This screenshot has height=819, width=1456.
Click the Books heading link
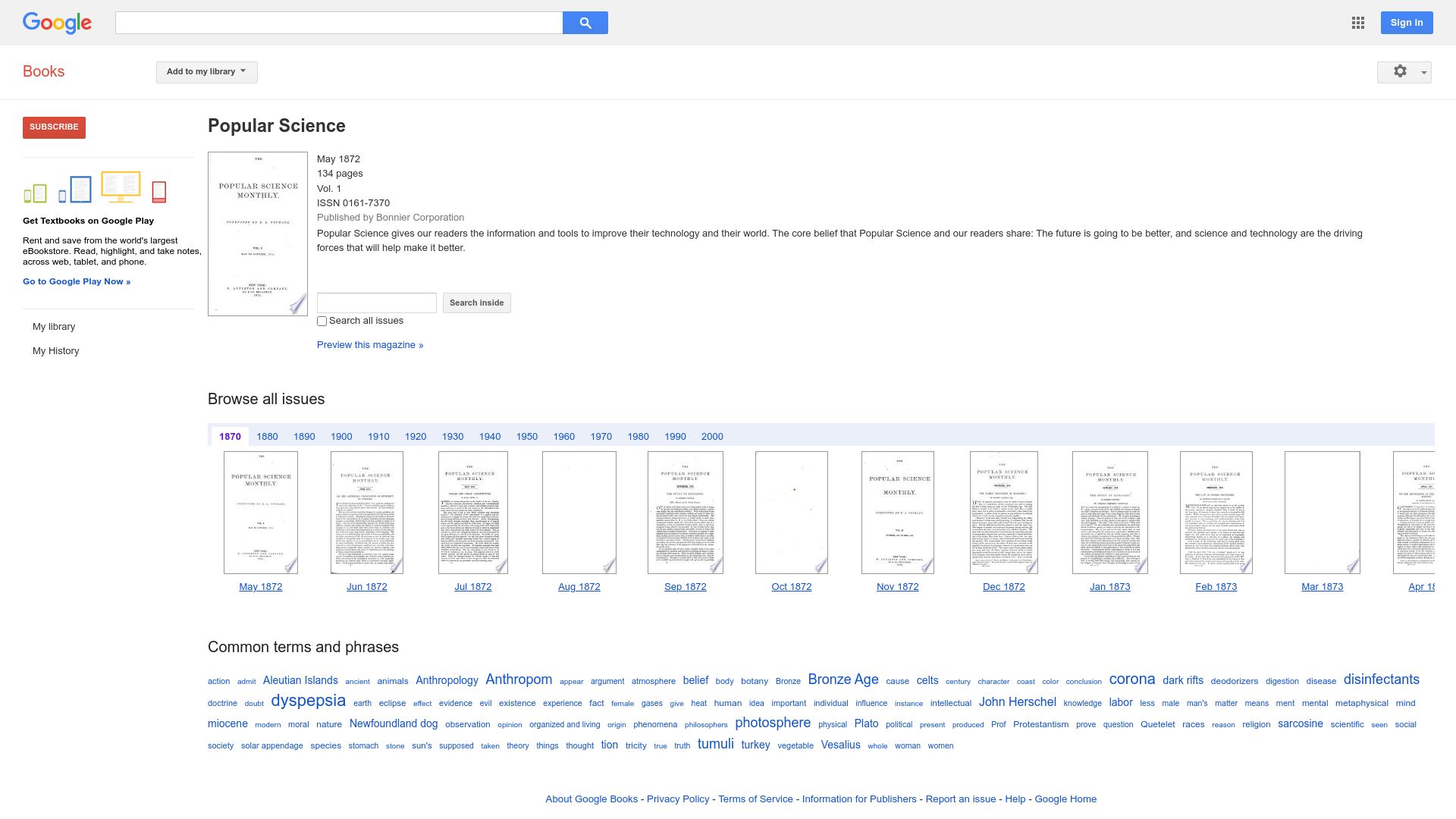coord(43,71)
